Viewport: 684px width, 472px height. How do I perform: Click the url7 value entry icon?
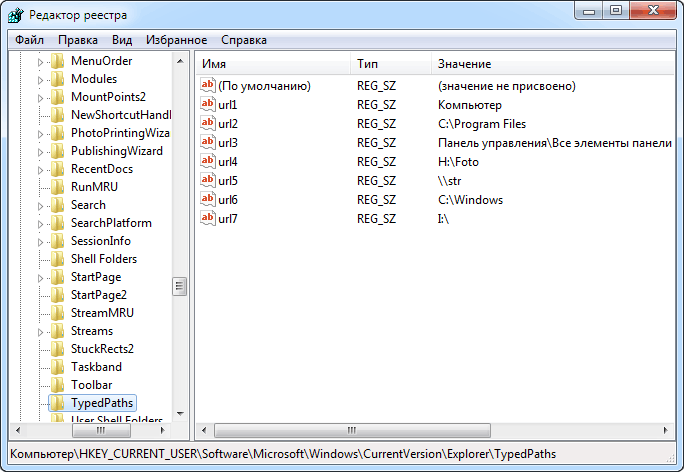(x=208, y=218)
